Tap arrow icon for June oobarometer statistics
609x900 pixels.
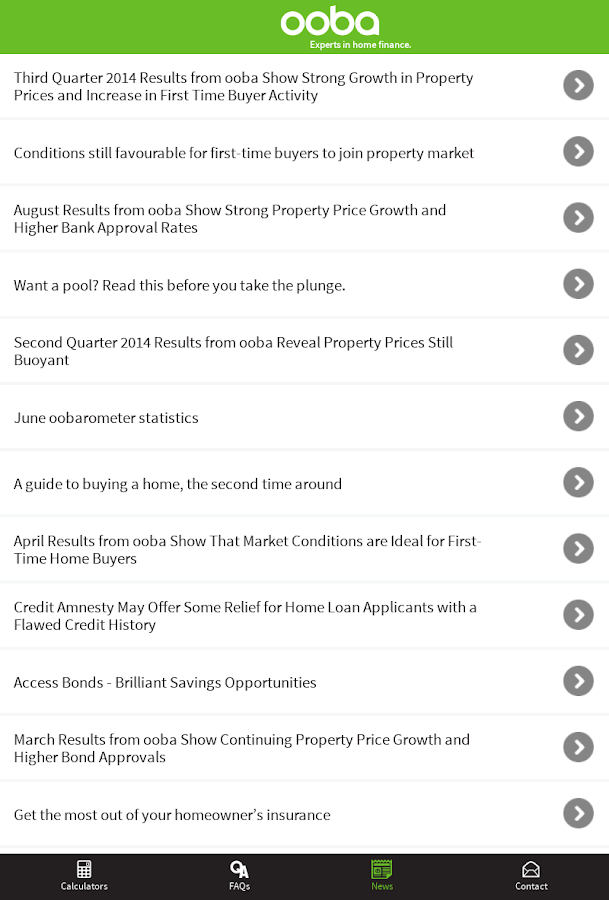(578, 417)
